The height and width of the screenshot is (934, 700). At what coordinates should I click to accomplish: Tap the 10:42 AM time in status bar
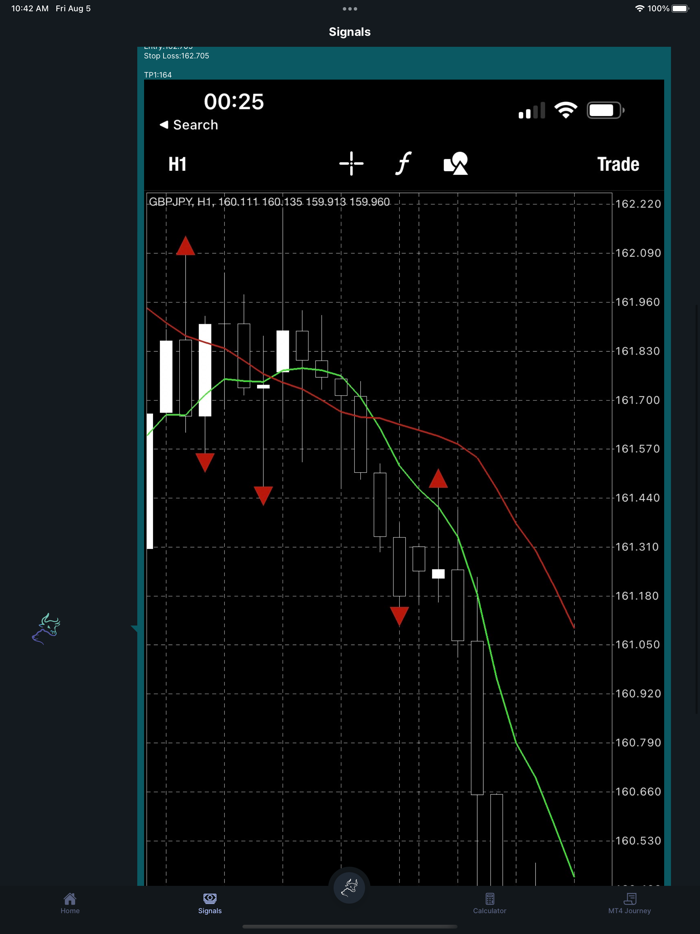pos(30,9)
